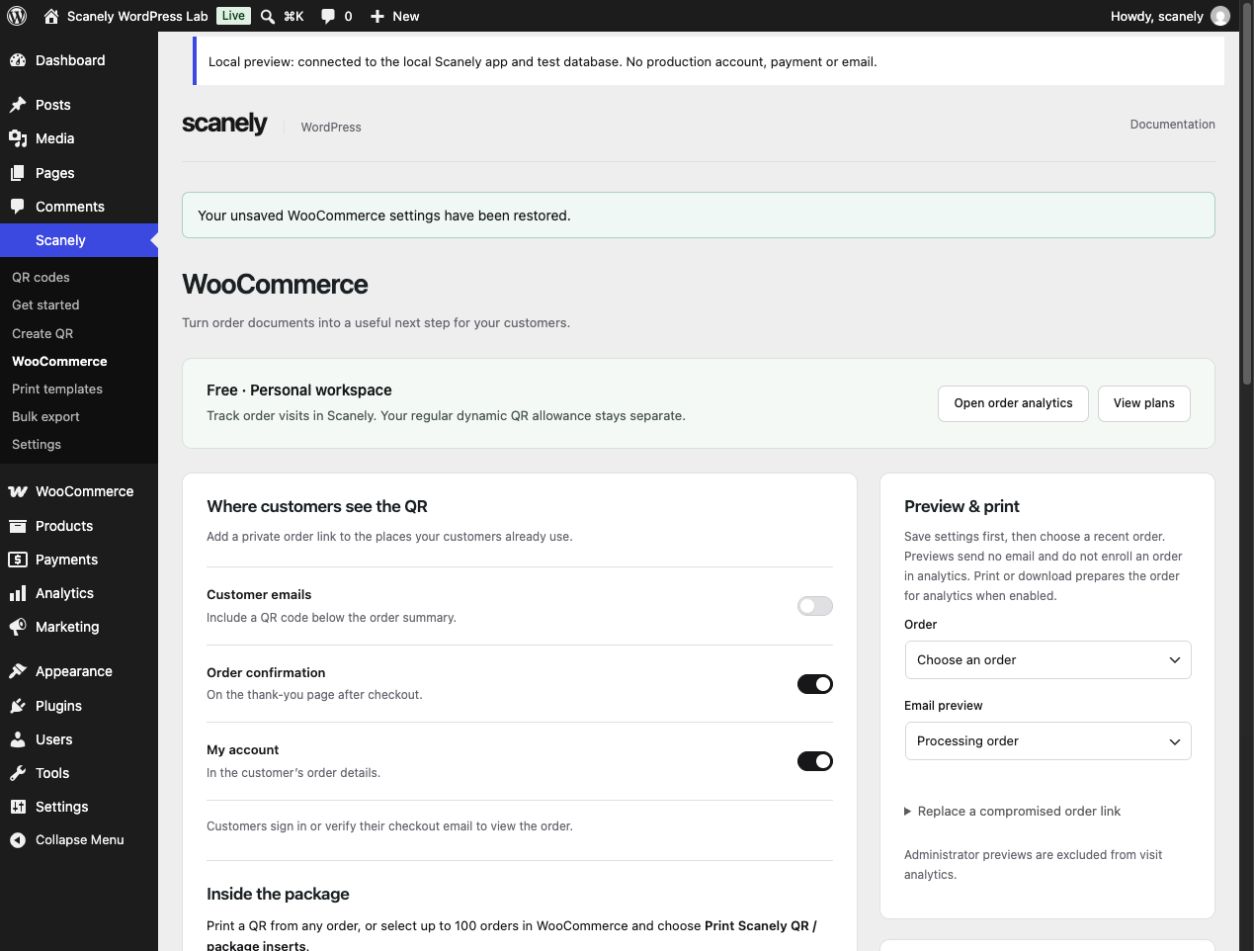Open QR codes submenu item
This screenshot has height=951, width=1254.
tap(41, 277)
